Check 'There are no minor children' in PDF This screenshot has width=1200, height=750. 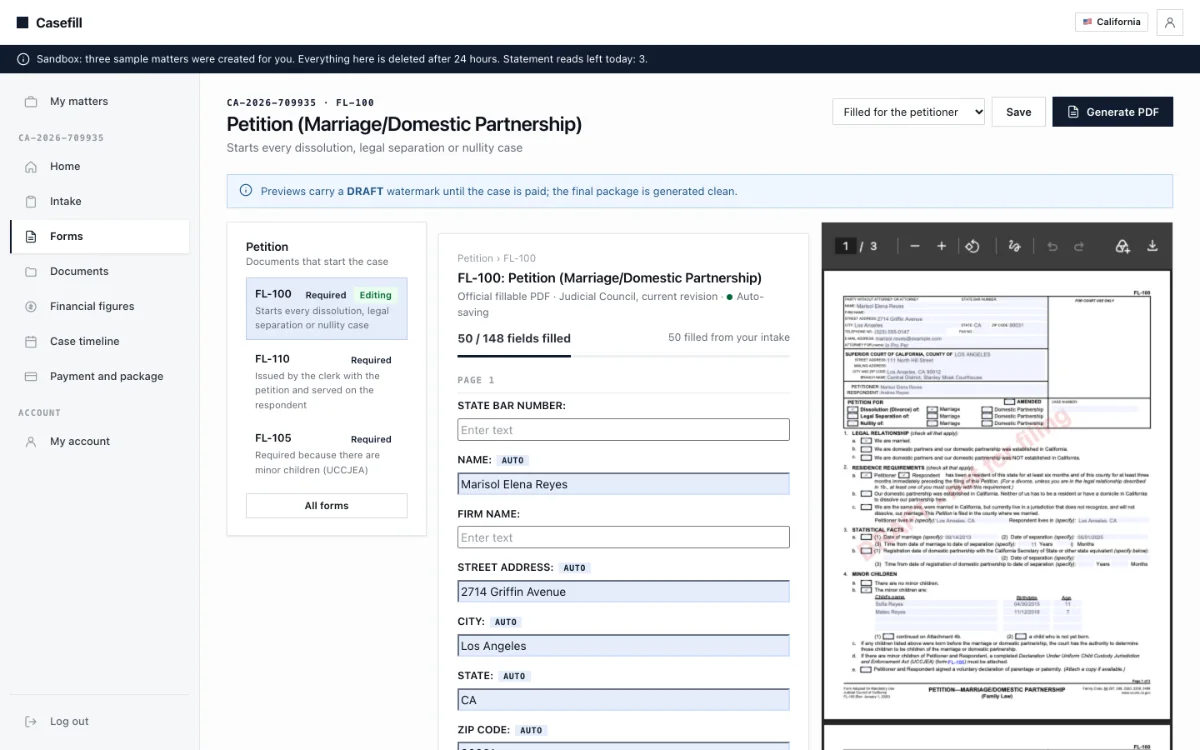point(868,582)
